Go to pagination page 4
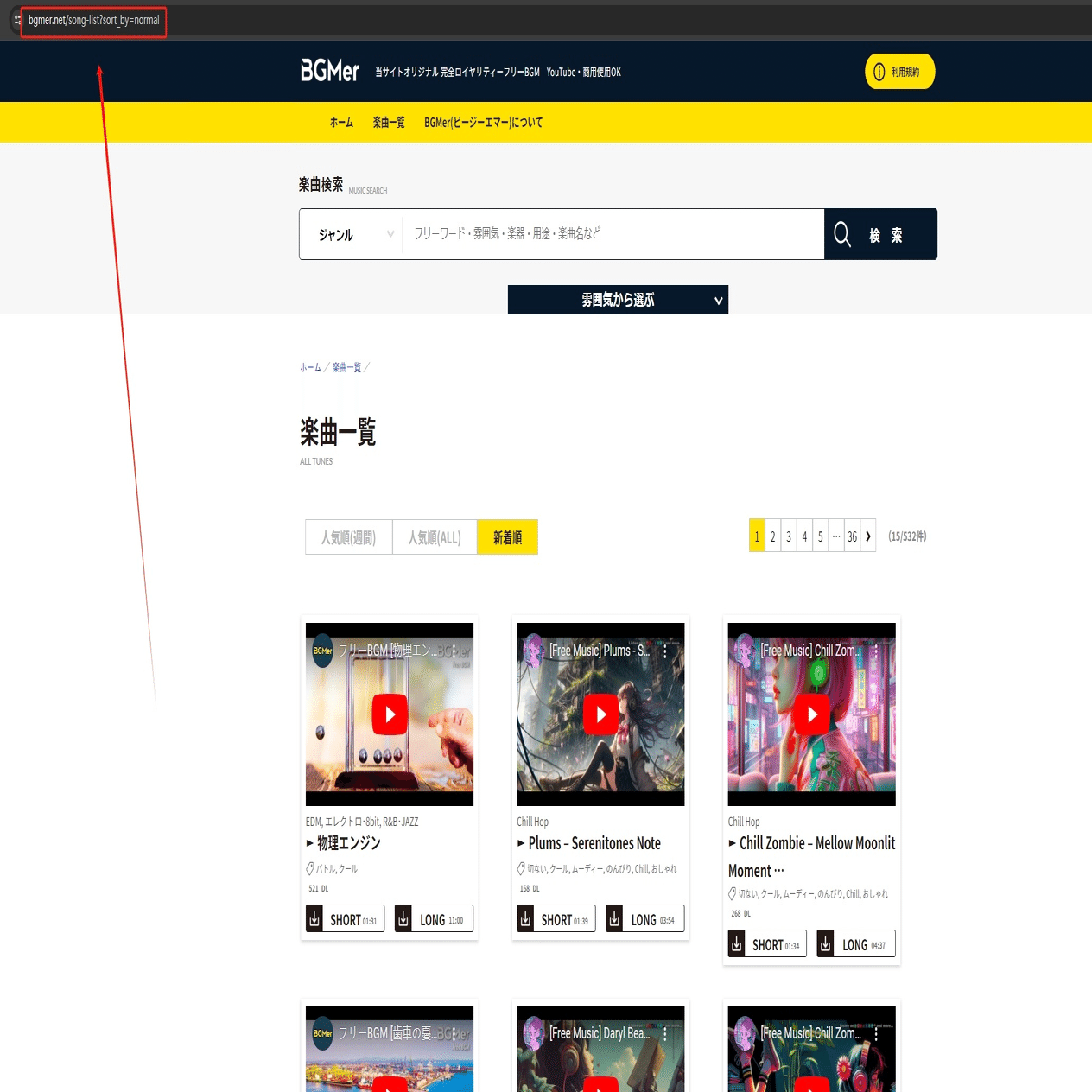Screen dimensions: 1092x1092 coord(804,536)
